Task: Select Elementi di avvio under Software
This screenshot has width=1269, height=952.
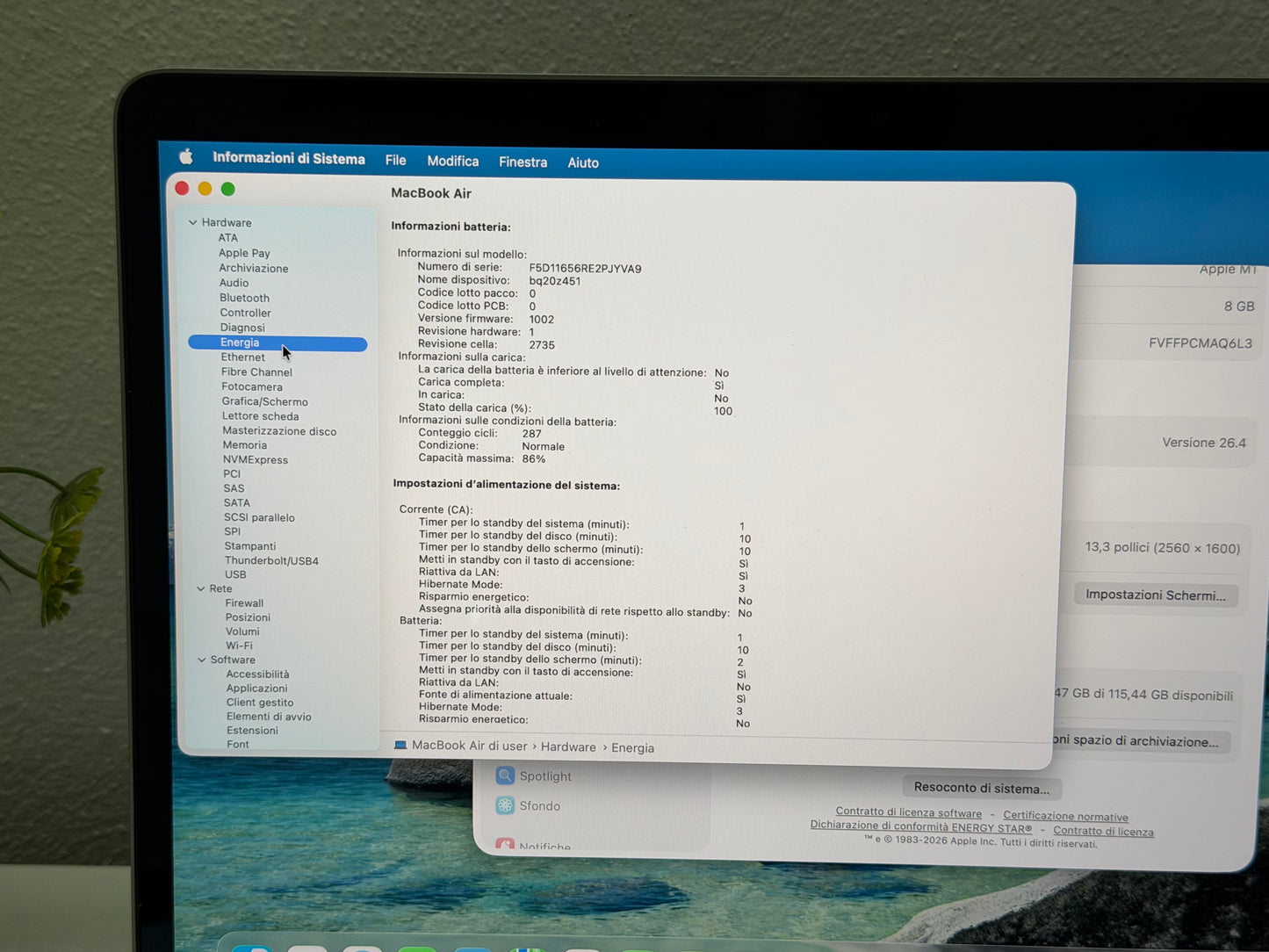Action: [x=269, y=717]
